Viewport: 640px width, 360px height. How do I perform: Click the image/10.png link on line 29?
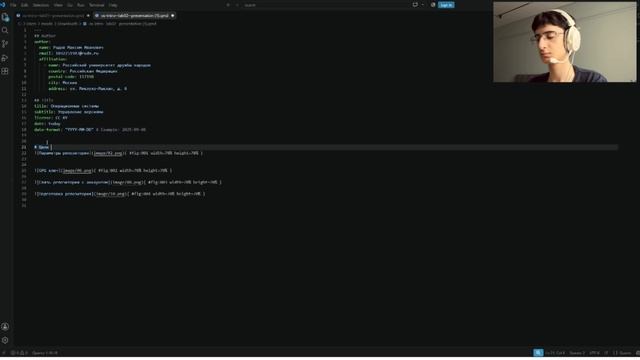110,194
